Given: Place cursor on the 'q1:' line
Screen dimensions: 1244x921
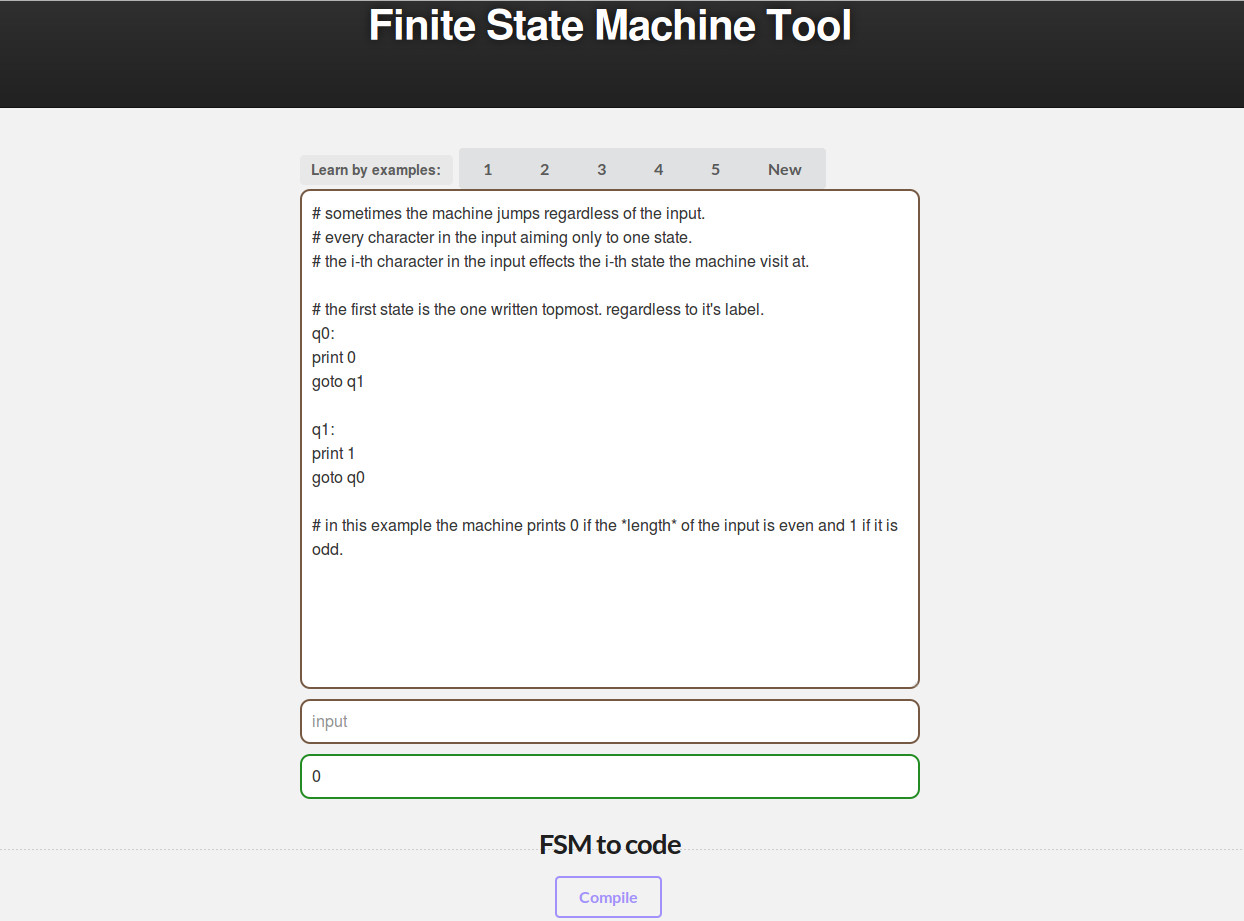Looking at the screenshot, I should click(x=324, y=429).
